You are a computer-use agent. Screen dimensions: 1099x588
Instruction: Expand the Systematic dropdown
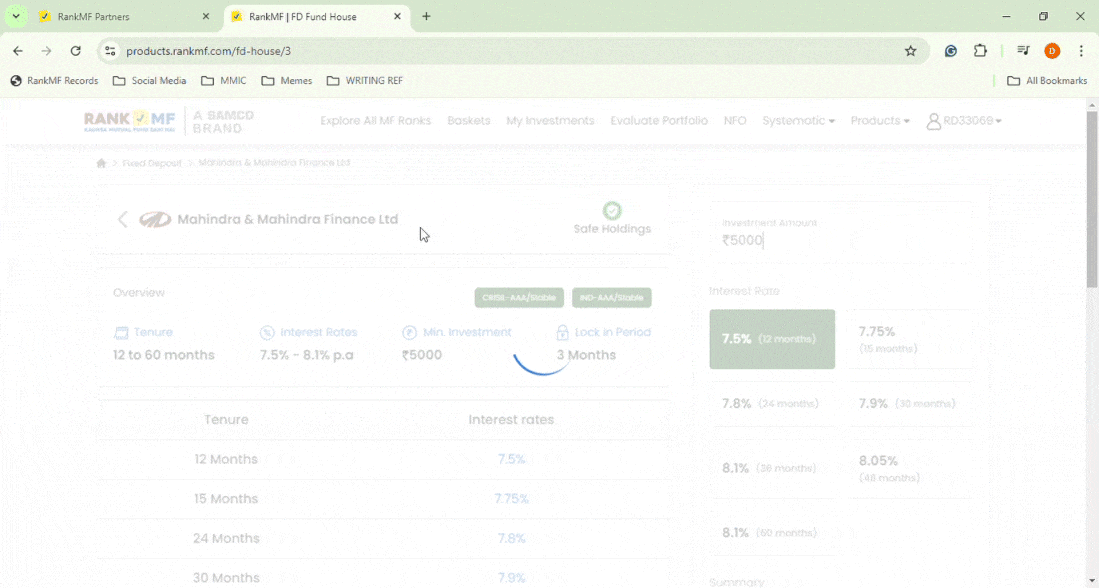point(798,121)
